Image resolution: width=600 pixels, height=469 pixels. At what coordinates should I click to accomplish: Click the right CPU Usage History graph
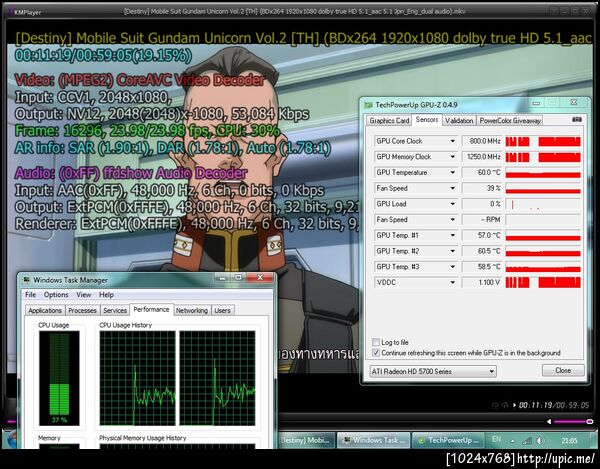(x=217, y=378)
